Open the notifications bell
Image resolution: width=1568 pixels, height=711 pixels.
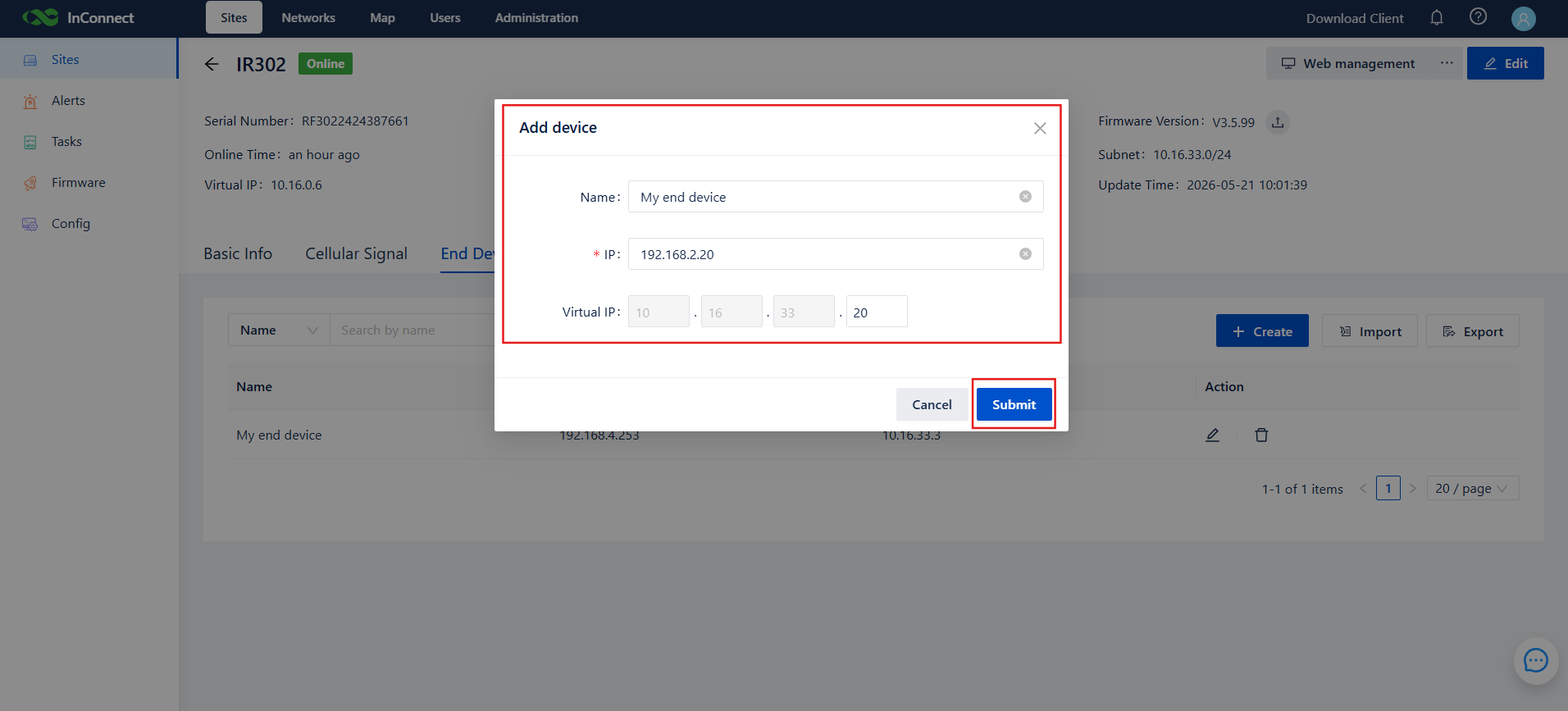pyautogui.click(x=1437, y=17)
